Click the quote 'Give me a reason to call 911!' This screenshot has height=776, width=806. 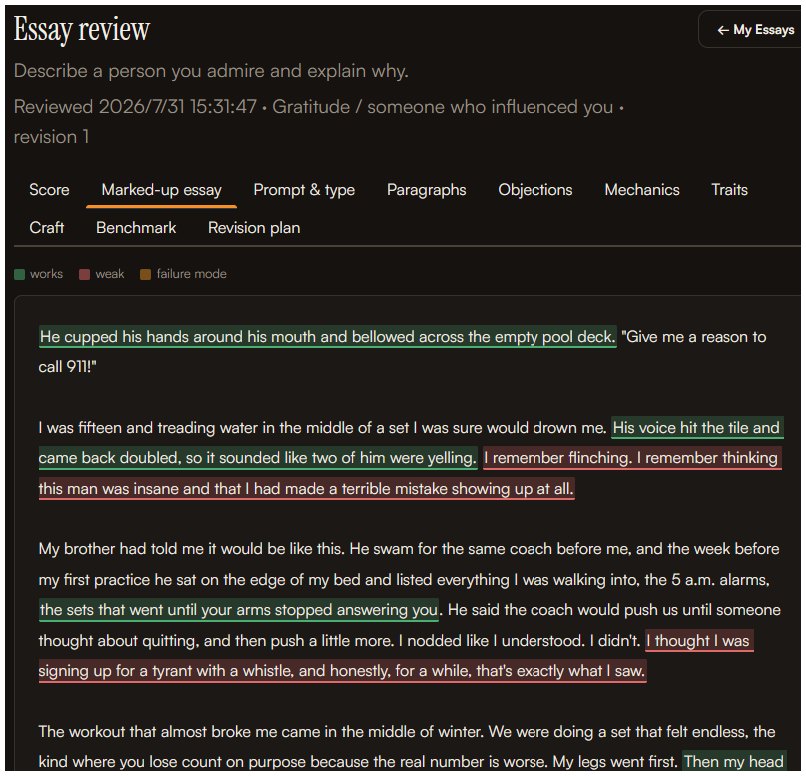tap(402, 352)
